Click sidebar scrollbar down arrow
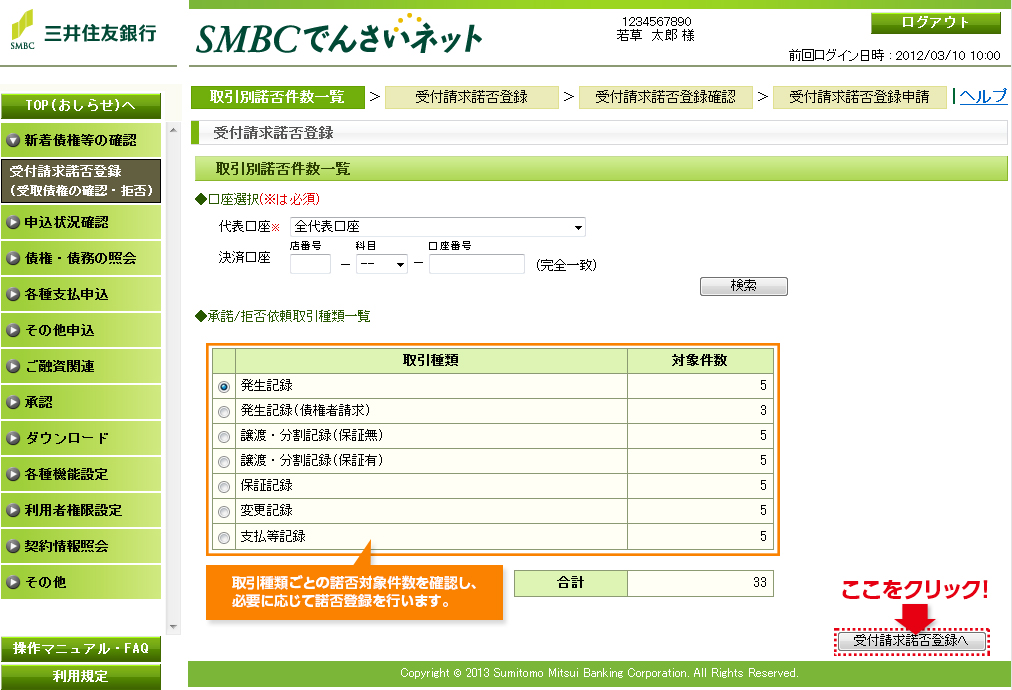Viewport: 1012px width, 690px height. point(173,627)
